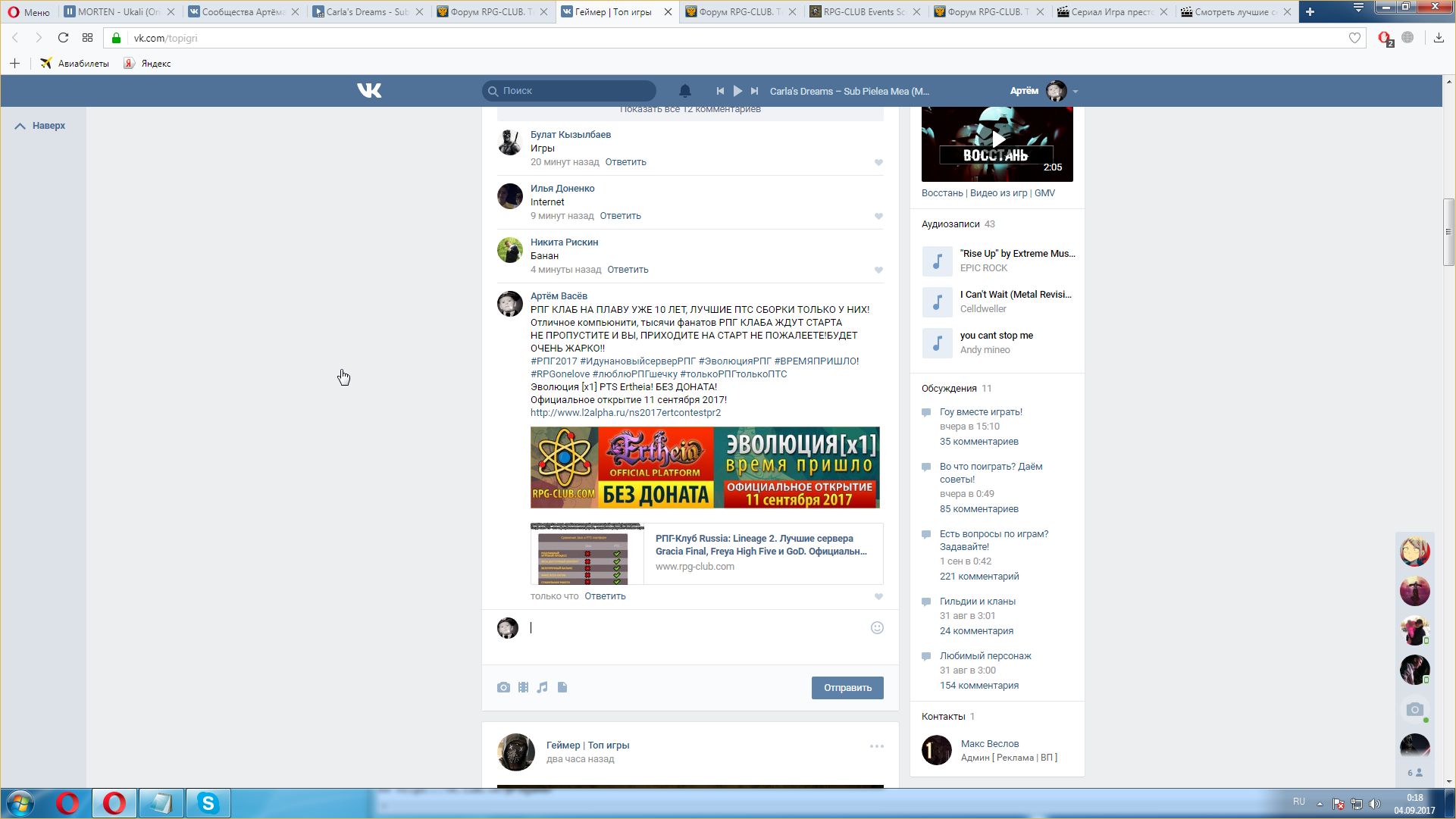Like Булат Кызылбаев's comment
Screen dimensions: 1456x819
pyautogui.click(x=878, y=163)
